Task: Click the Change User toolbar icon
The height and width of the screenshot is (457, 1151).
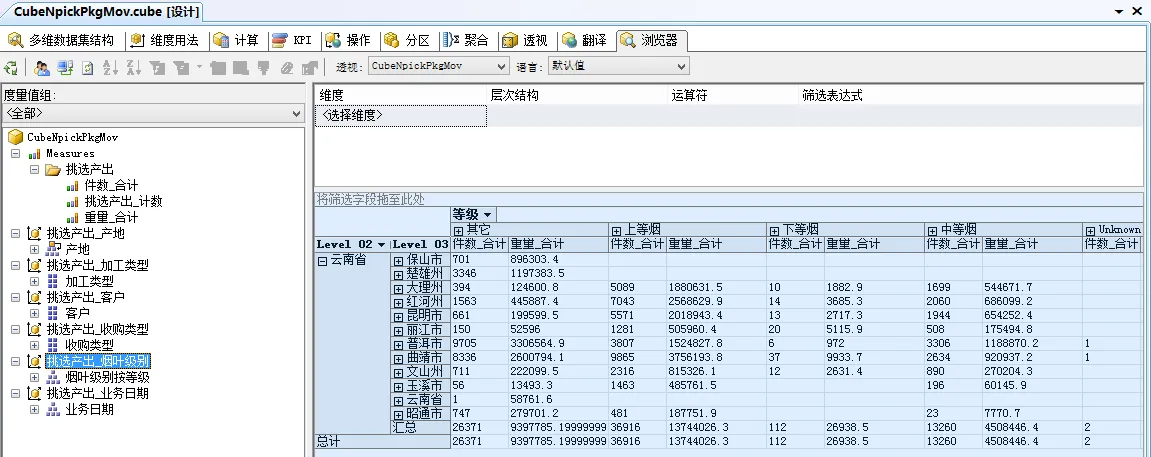Action: click(x=42, y=67)
